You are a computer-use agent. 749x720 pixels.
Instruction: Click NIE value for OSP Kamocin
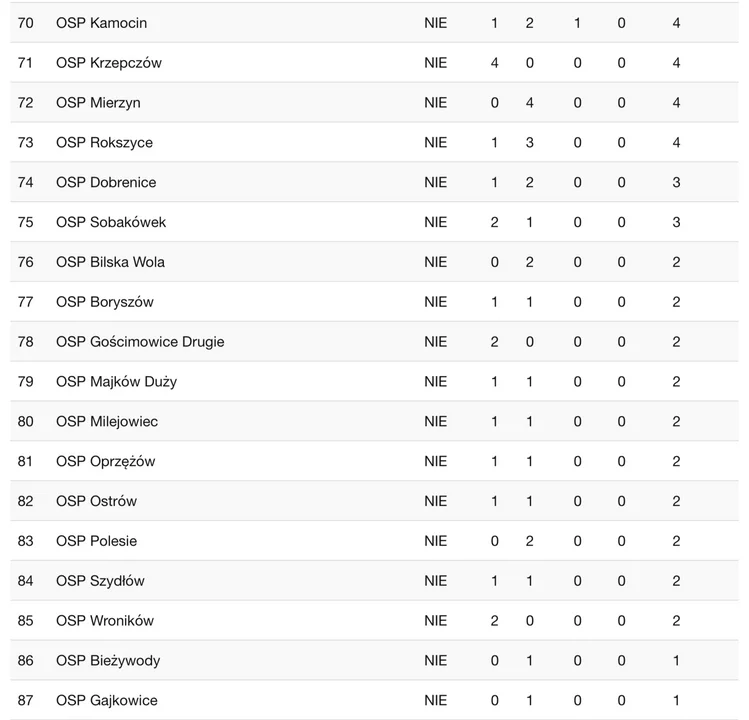(x=436, y=23)
